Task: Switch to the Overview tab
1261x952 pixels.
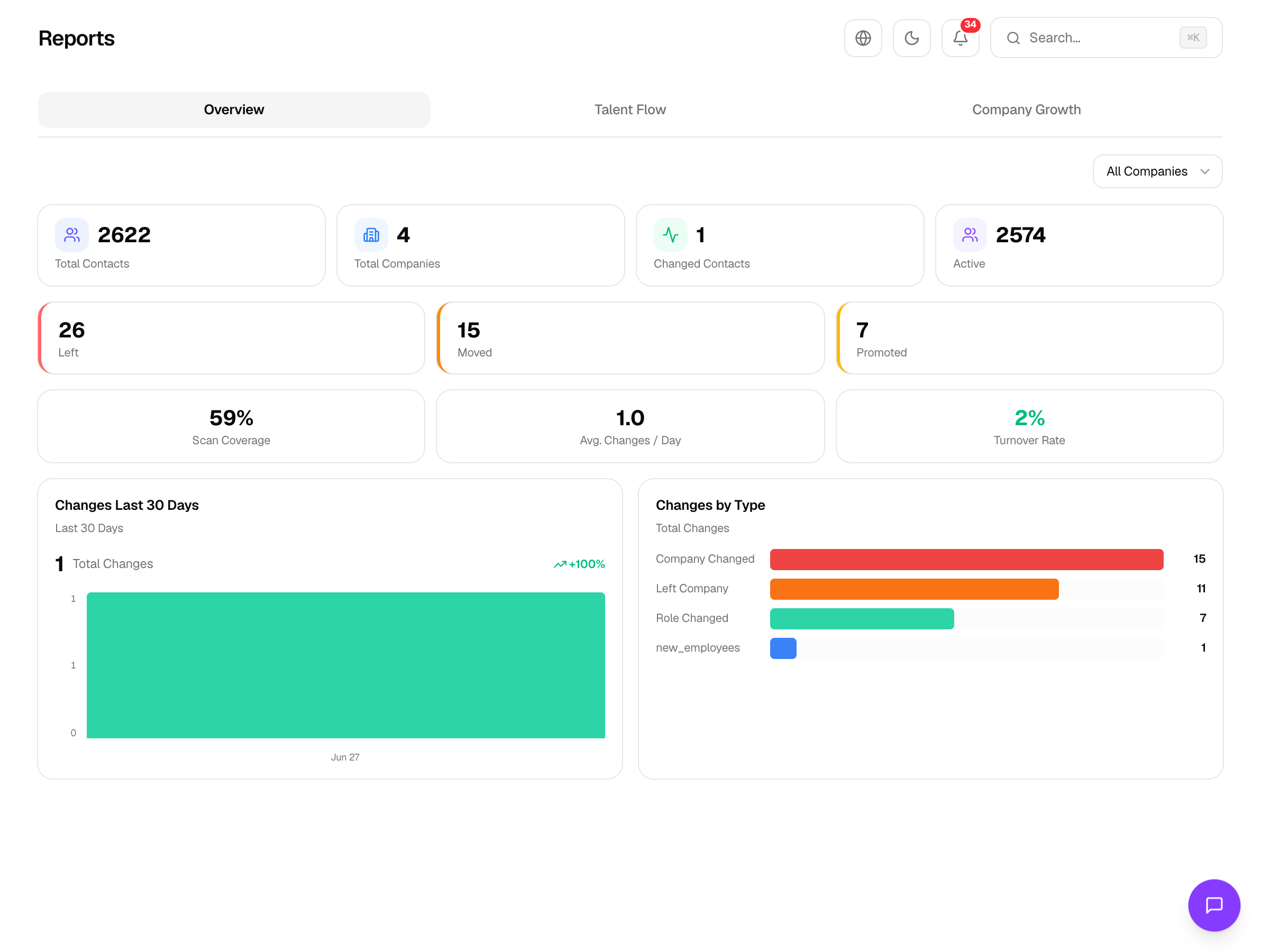Action: 234,109
